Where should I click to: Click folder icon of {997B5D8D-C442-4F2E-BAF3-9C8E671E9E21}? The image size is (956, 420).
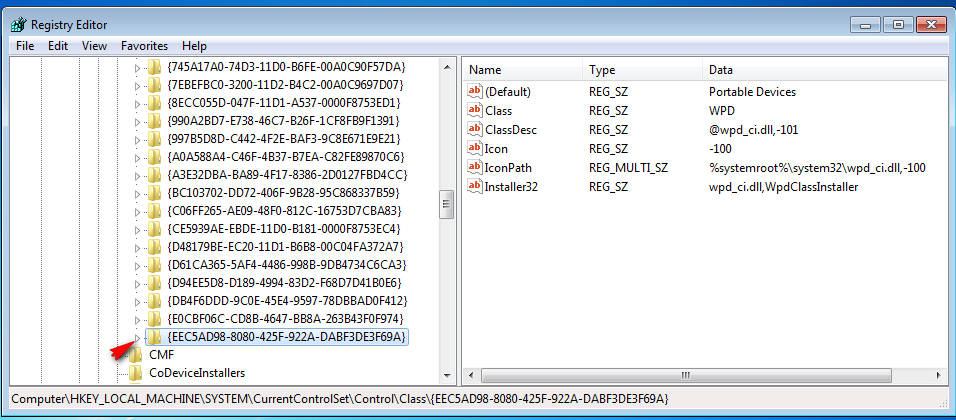coord(154,139)
